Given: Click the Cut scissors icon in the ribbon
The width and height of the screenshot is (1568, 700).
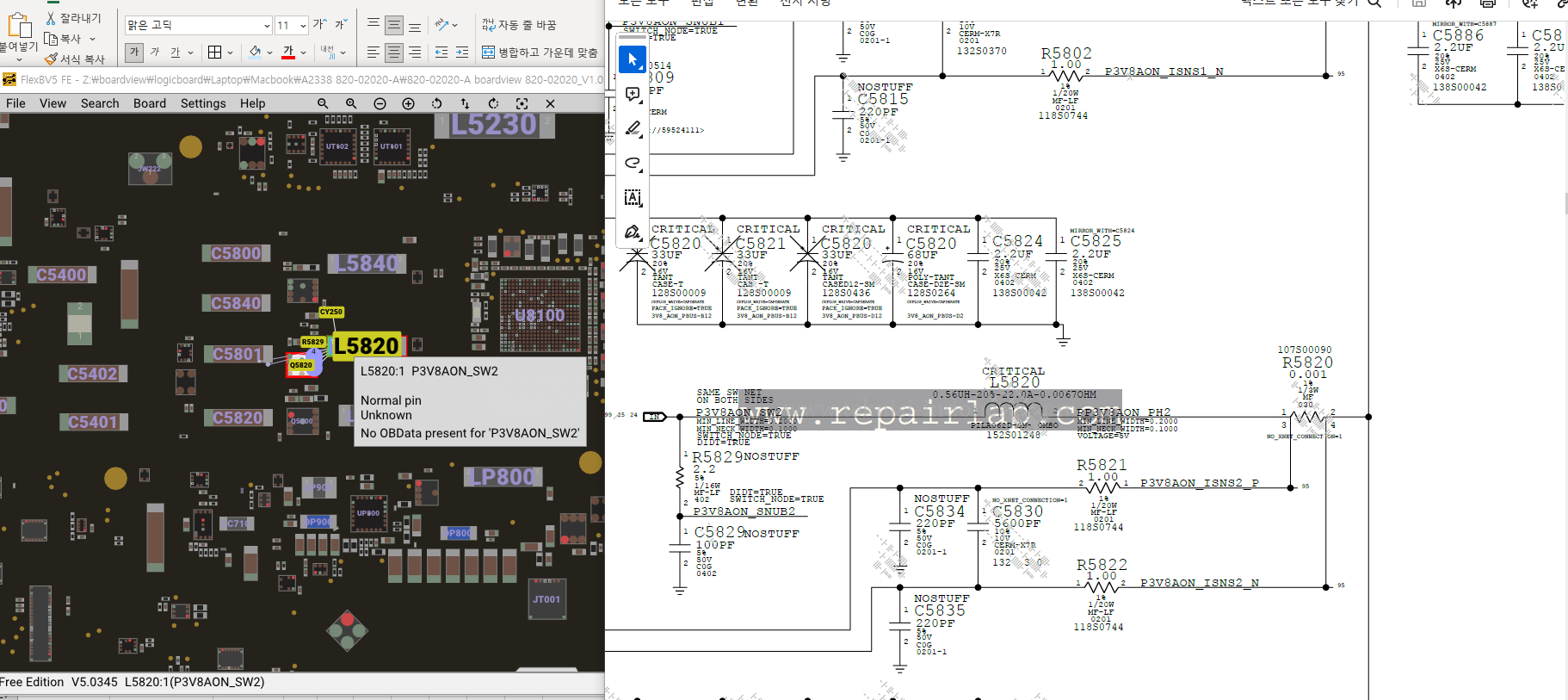Looking at the screenshot, I should 51,18.
